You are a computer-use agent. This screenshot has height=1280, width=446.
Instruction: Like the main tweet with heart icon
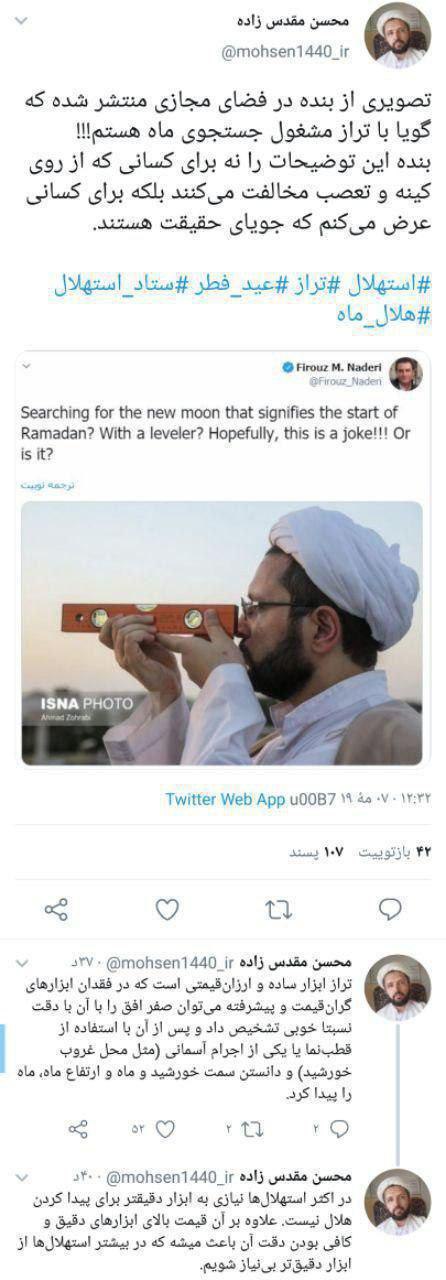click(168, 909)
